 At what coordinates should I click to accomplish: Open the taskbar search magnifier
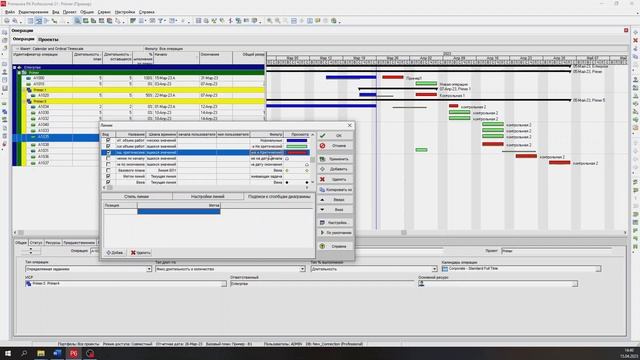pyautogui.click(x=24, y=353)
